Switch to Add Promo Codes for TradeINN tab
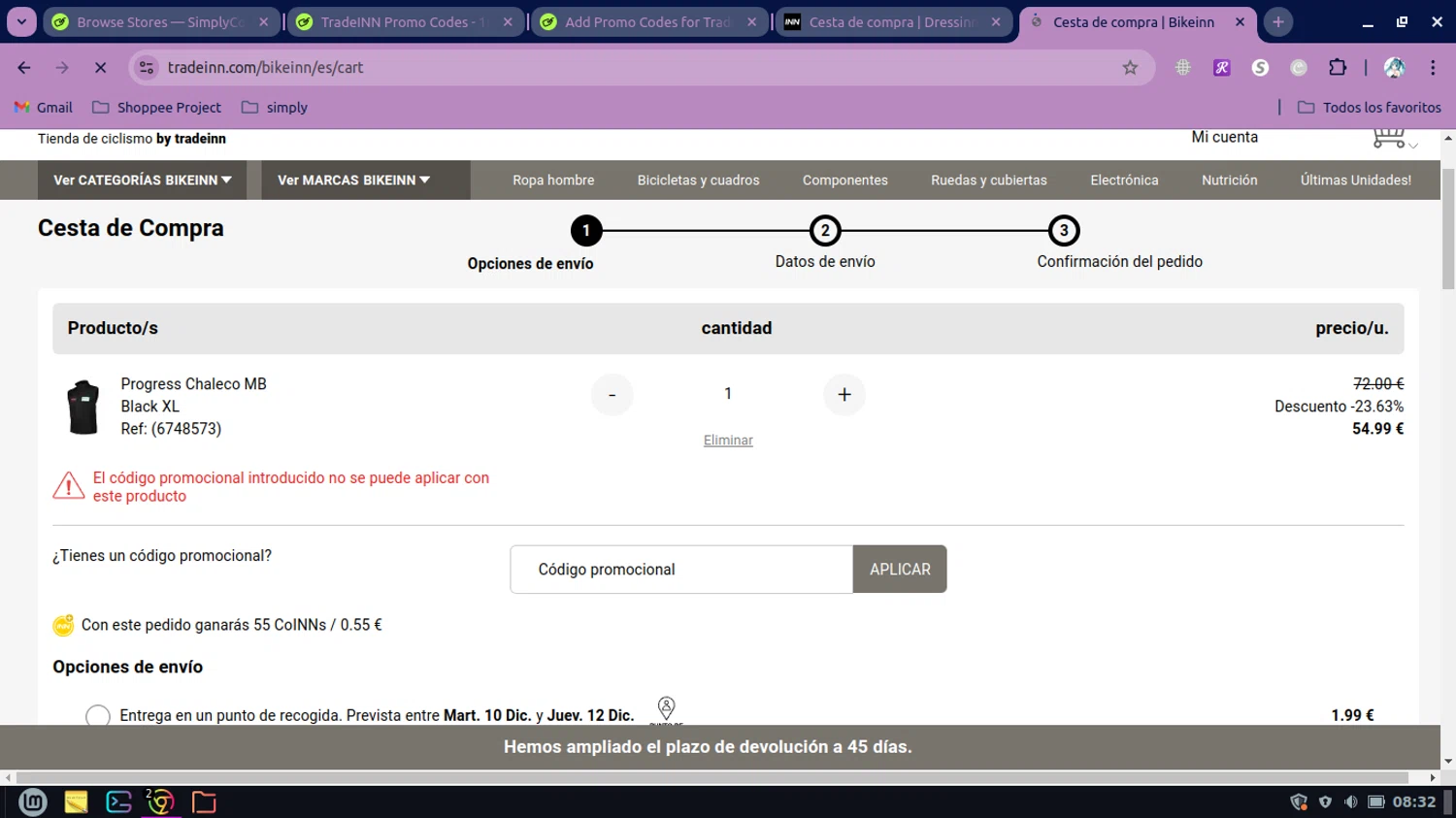The width and height of the screenshot is (1456, 818). click(648, 21)
